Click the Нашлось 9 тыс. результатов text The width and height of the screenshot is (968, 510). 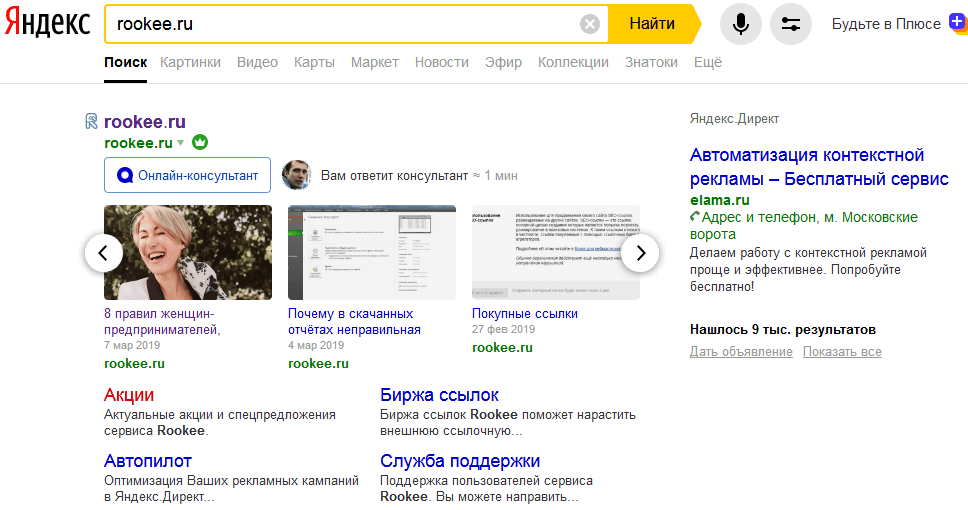pyautogui.click(x=783, y=330)
